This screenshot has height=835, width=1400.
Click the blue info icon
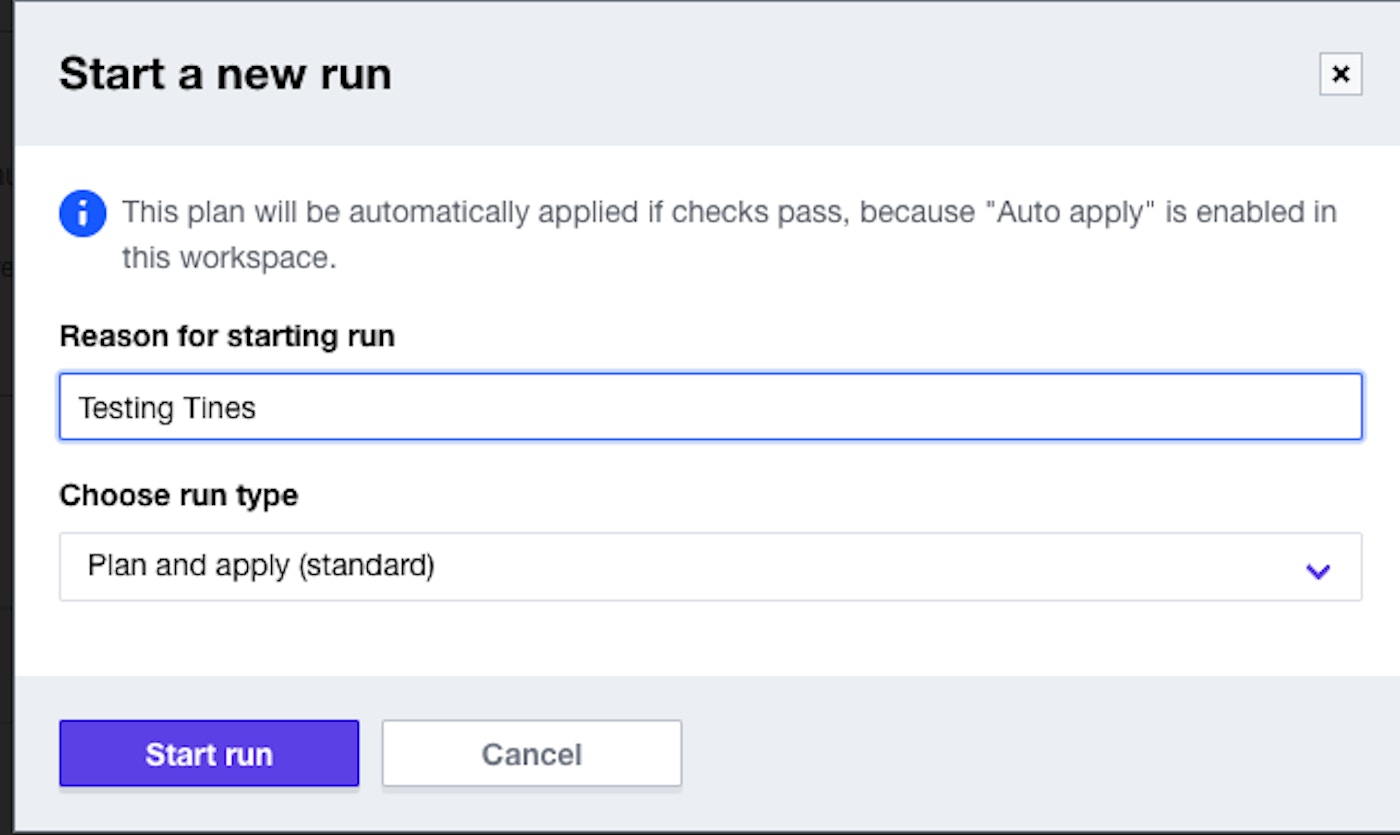(83, 213)
